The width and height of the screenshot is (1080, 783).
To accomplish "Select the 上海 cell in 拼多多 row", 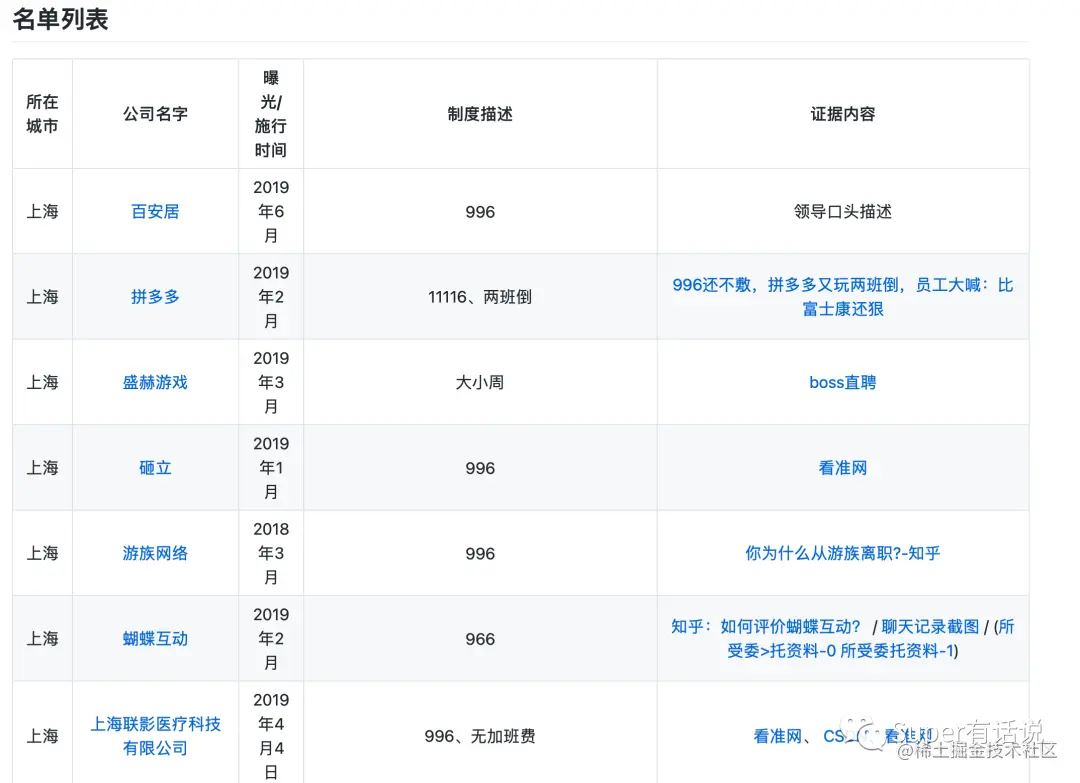I will (x=42, y=297).
